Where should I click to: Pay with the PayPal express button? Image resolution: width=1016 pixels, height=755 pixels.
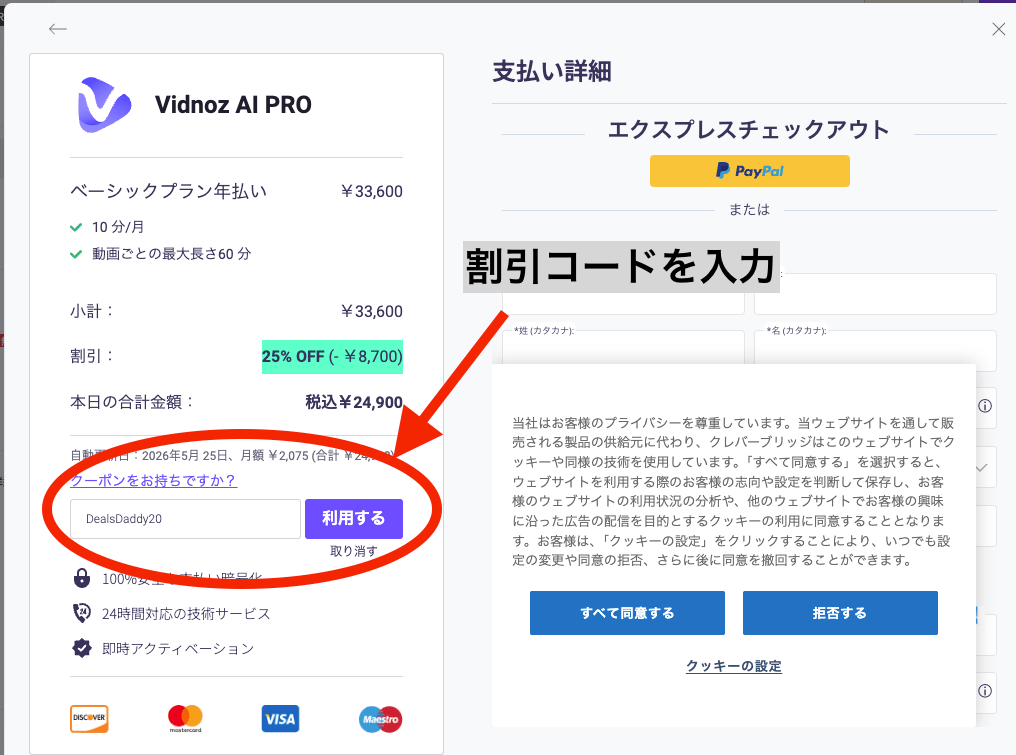[750, 171]
